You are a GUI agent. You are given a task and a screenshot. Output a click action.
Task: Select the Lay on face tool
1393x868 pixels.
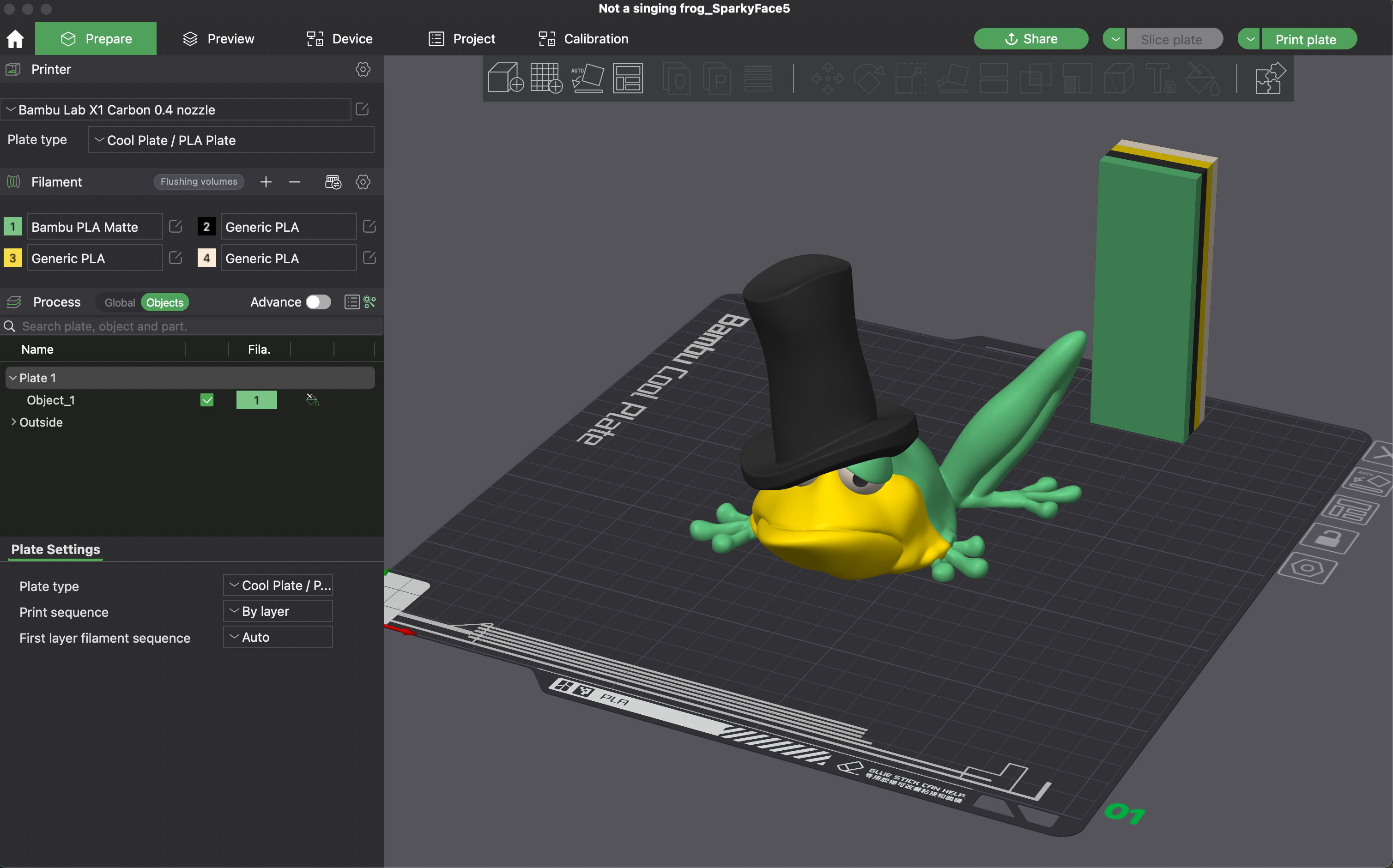pyautogui.click(x=952, y=78)
